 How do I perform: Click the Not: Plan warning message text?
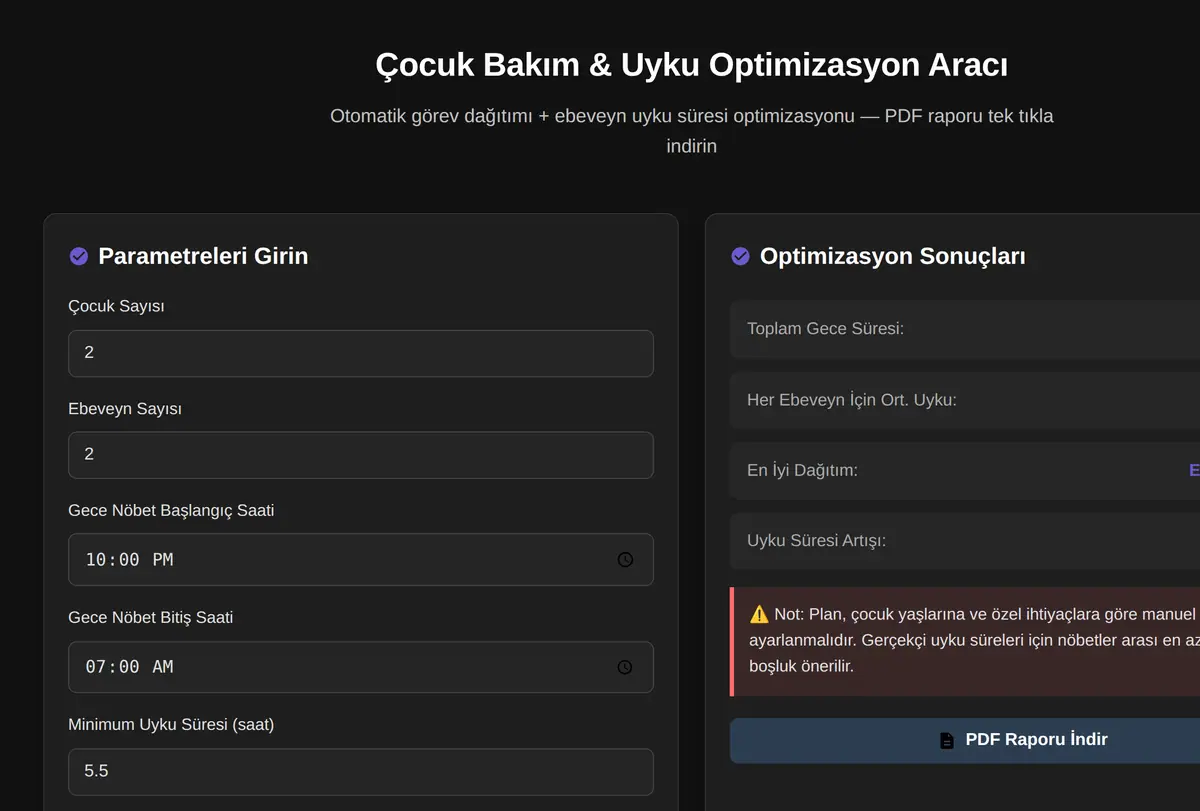[x=975, y=640]
